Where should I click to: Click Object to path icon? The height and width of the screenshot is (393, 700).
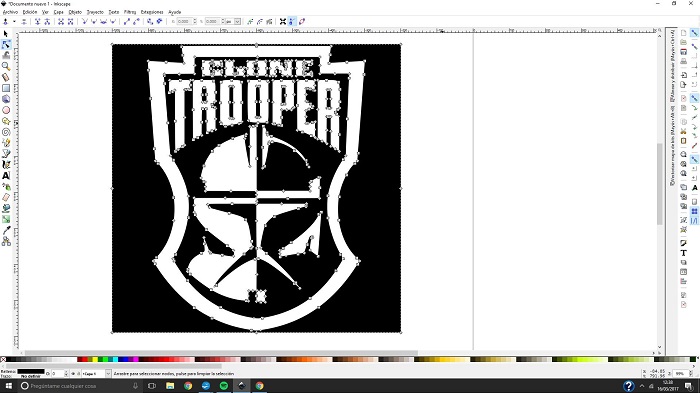click(150, 21)
